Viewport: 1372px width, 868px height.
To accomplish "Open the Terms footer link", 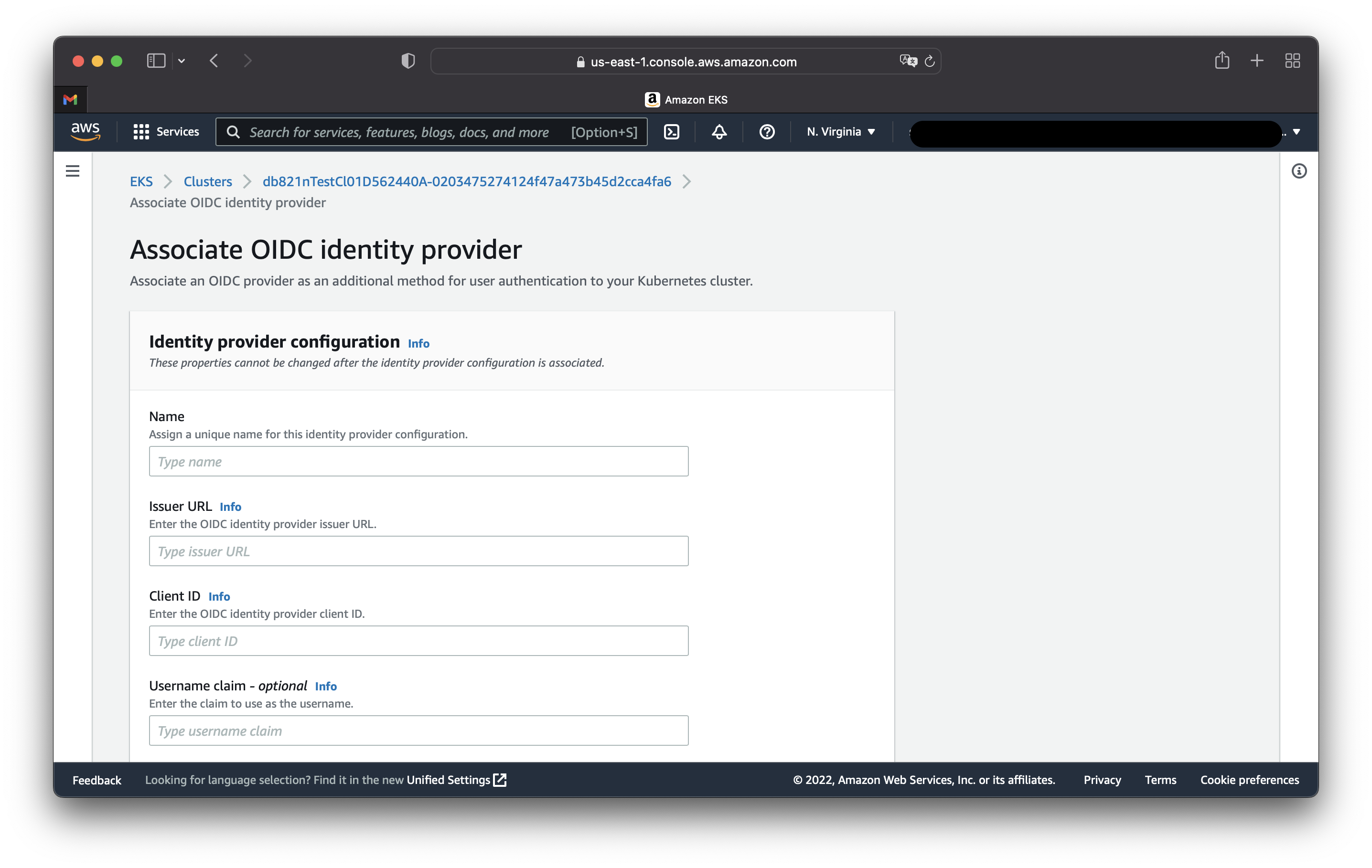I will click(x=1160, y=780).
